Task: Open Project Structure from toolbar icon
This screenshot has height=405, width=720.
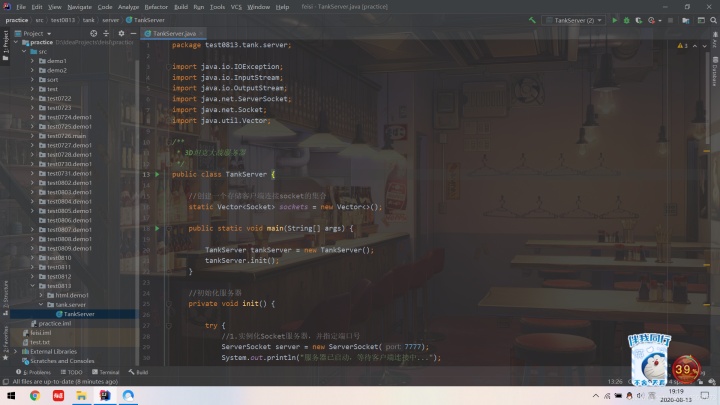Action: point(686,20)
